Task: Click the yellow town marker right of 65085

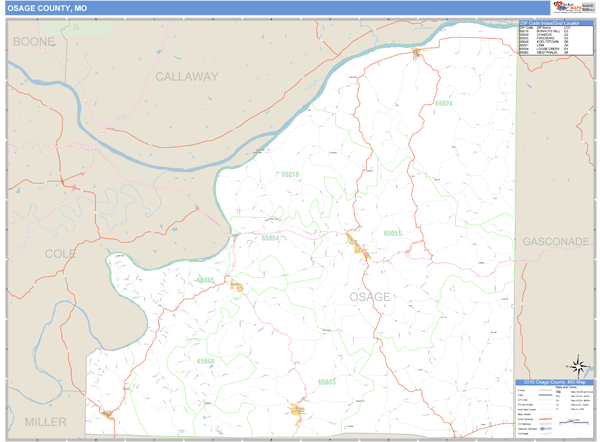Action: point(237,286)
